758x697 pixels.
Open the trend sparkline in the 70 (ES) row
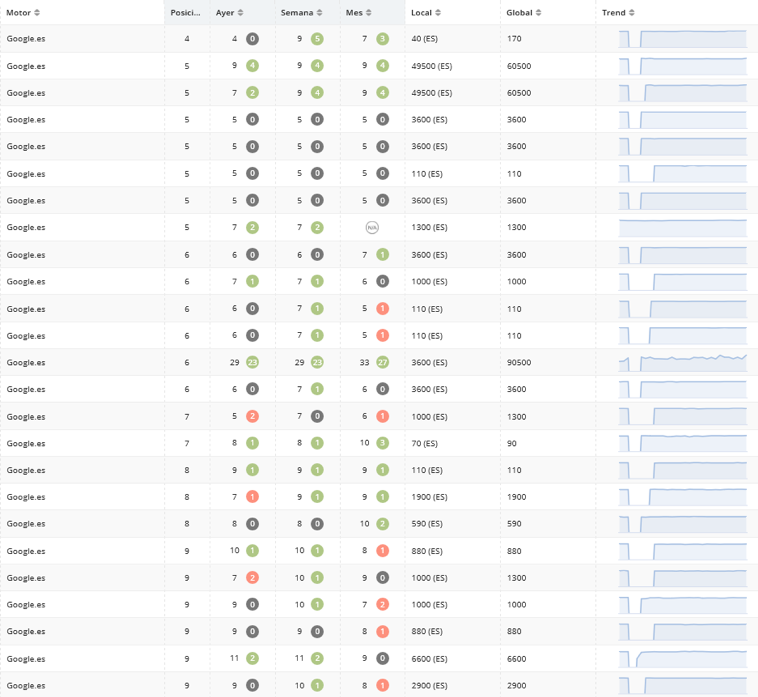tap(683, 444)
